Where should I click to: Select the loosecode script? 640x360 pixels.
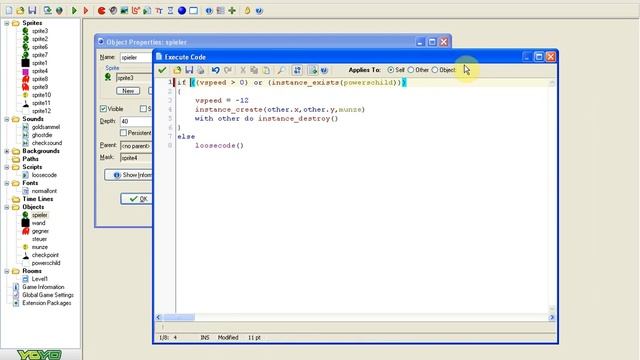[44, 175]
